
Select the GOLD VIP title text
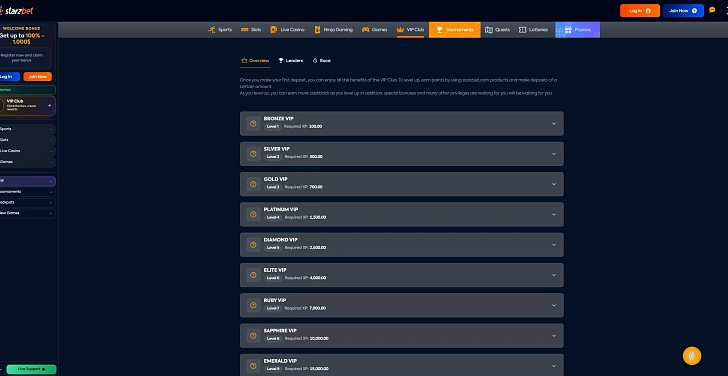276,179
